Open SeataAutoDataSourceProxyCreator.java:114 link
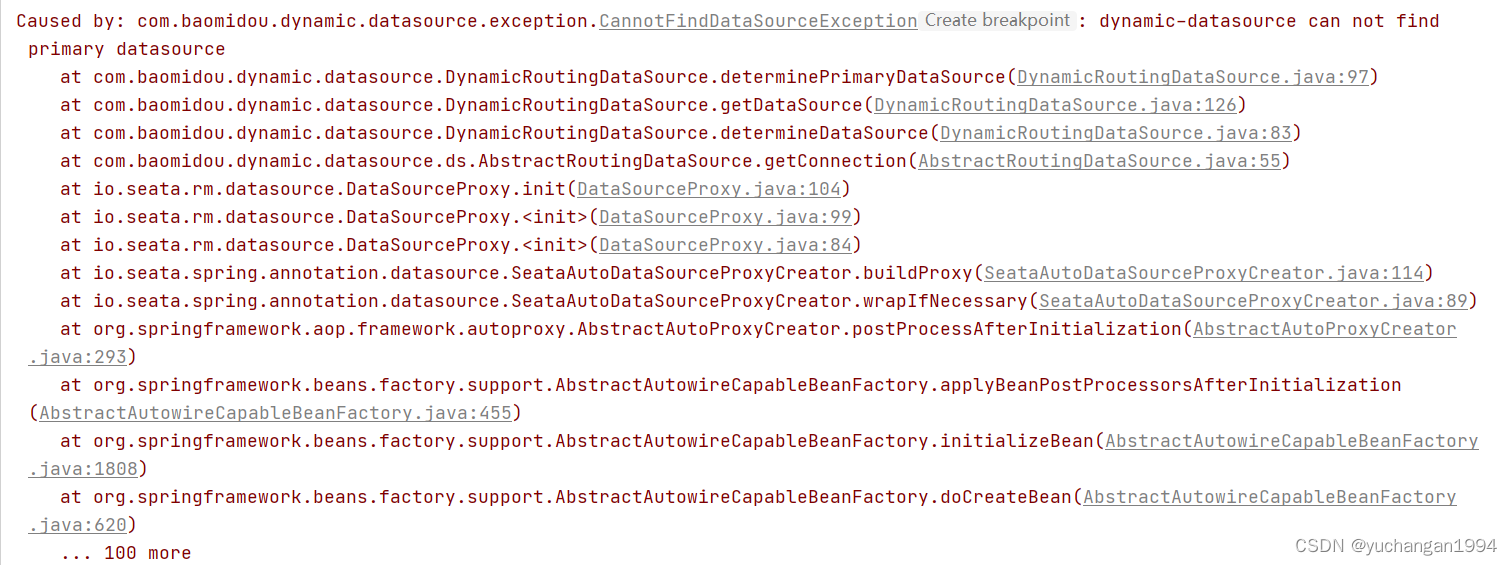Screen dimensions: 1512x565 tap(1203, 273)
